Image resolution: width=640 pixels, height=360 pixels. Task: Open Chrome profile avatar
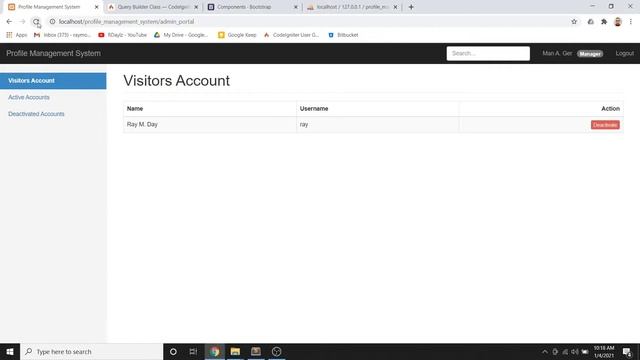618,22
